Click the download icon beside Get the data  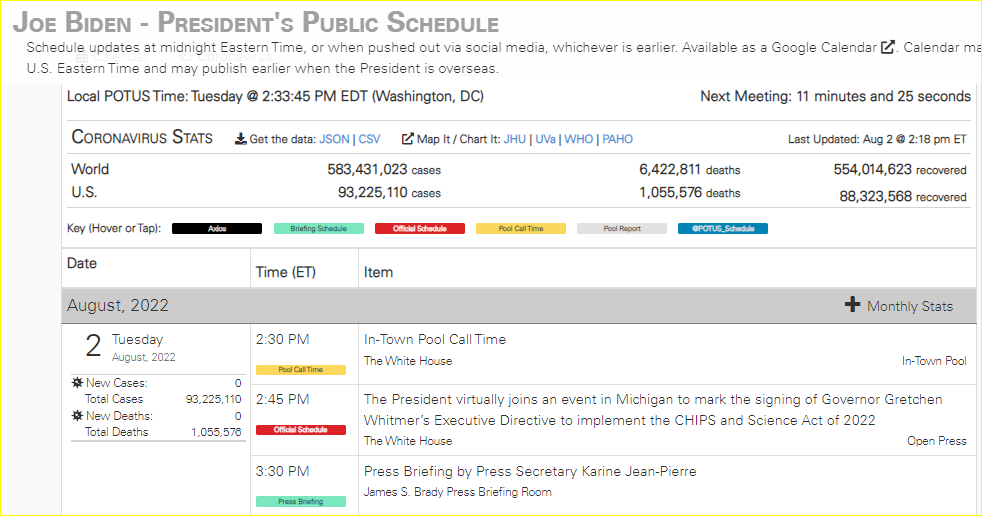tap(240, 139)
